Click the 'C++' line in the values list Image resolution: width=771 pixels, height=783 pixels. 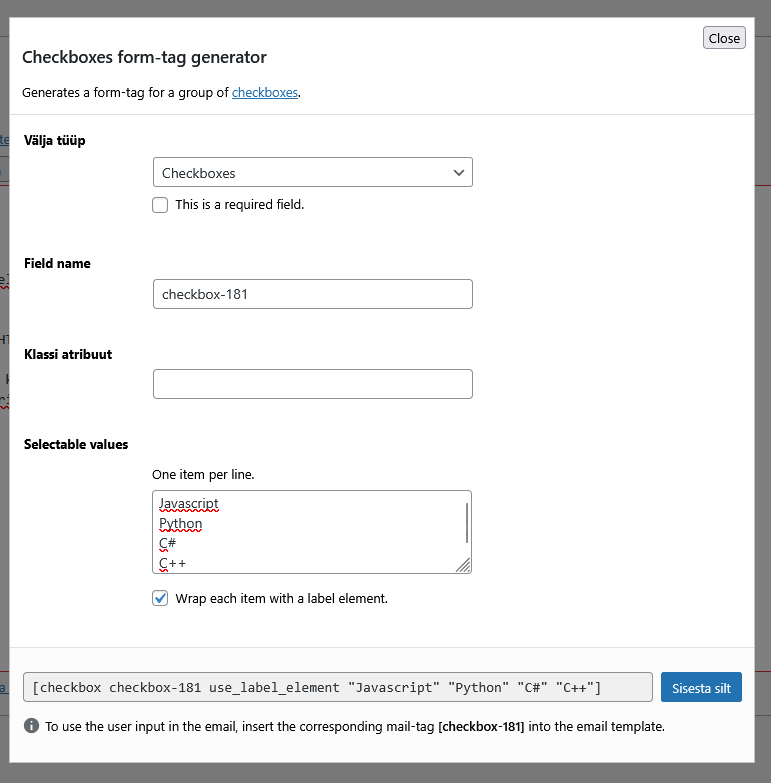click(x=172, y=563)
